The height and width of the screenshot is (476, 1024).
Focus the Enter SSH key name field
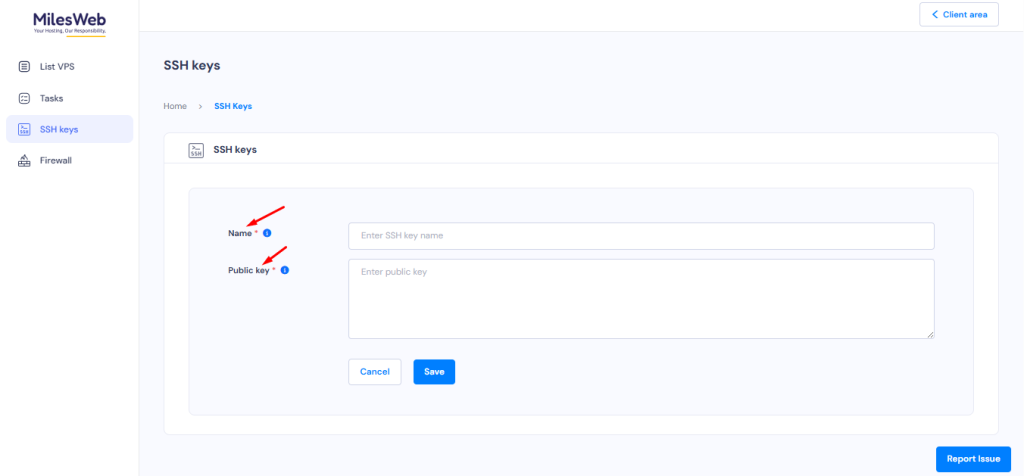point(640,236)
